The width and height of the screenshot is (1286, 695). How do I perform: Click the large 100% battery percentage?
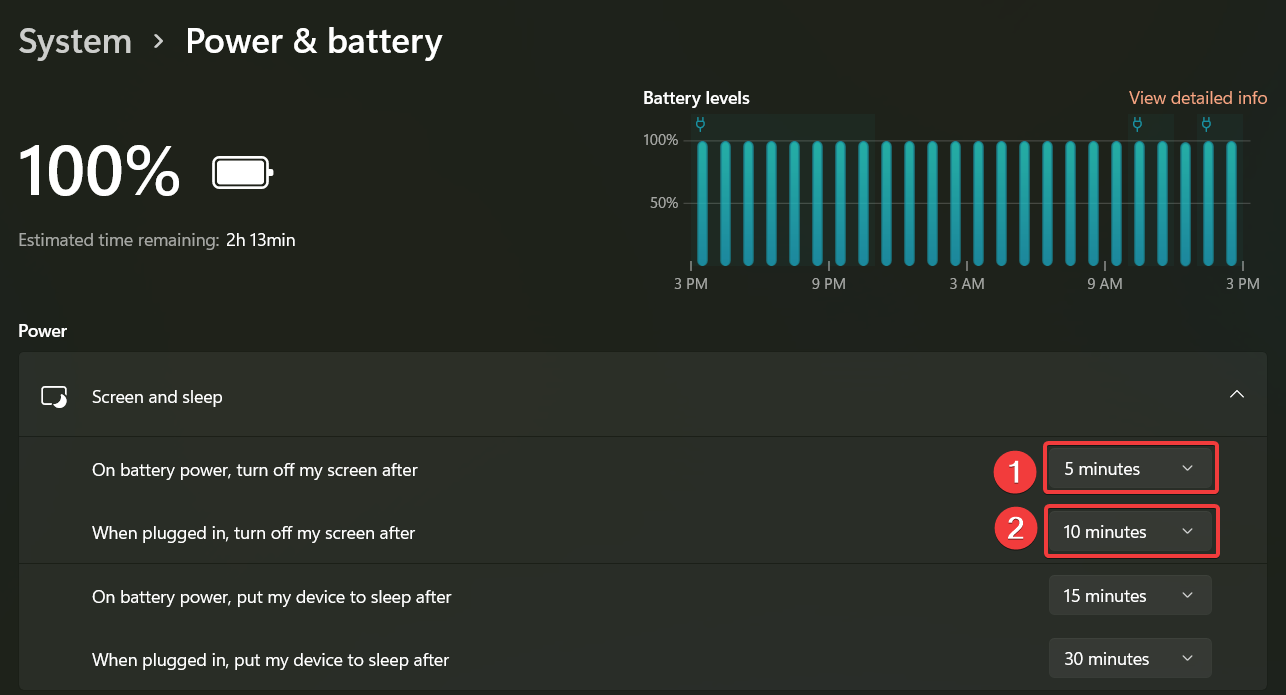[100, 171]
